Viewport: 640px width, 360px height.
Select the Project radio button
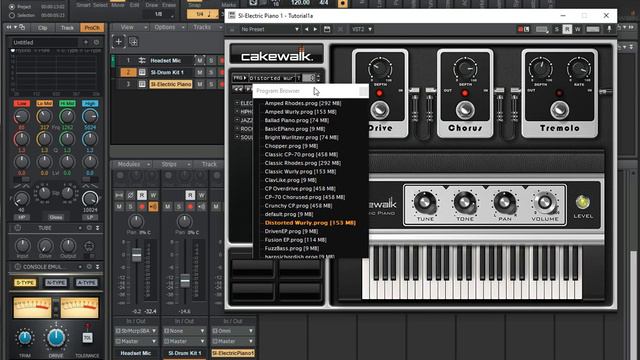pyautogui.click(x=12, y=7)
